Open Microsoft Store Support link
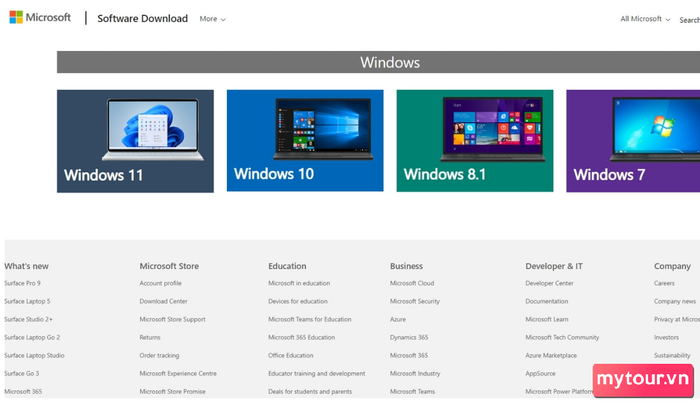This screenshot has height=405, width=700. 172,319
